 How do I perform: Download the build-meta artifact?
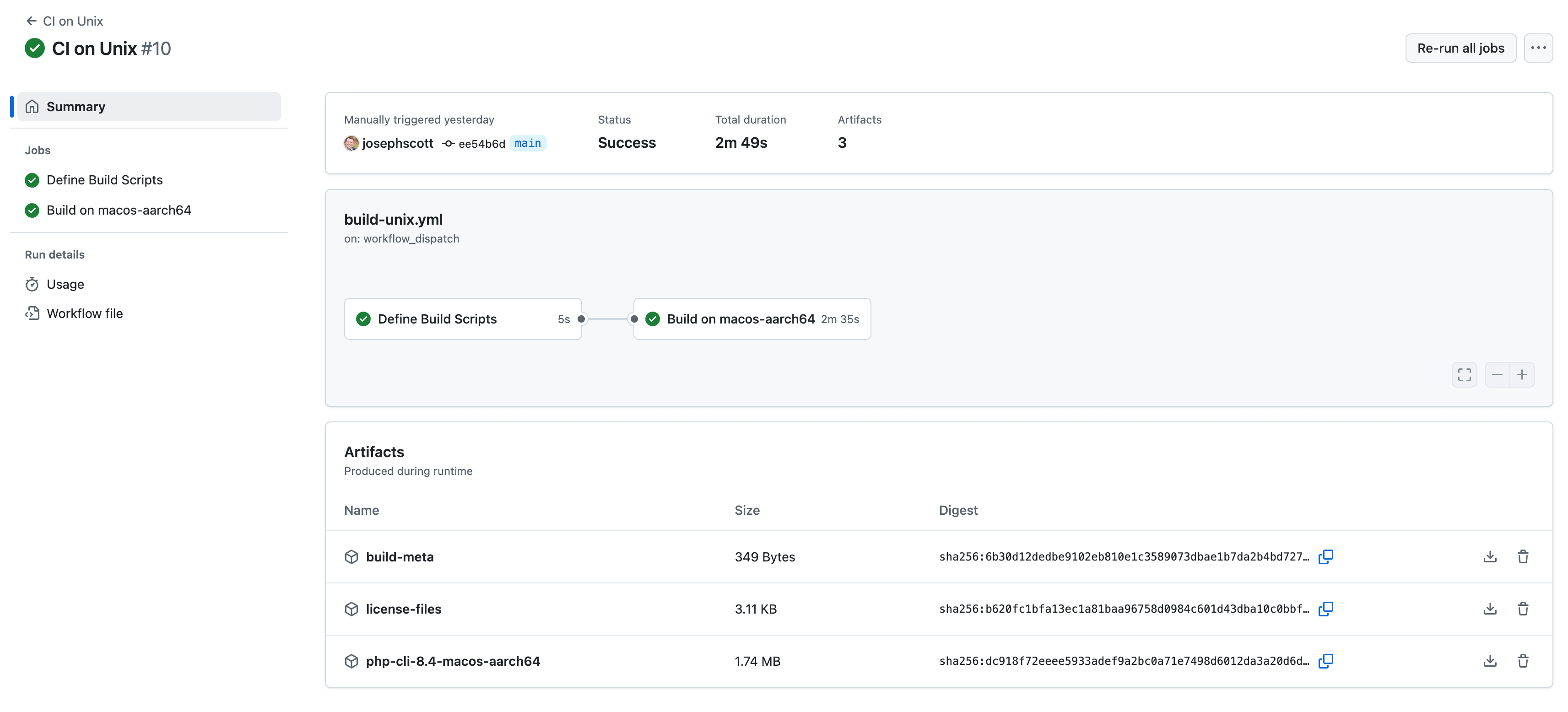(1489, 556)
